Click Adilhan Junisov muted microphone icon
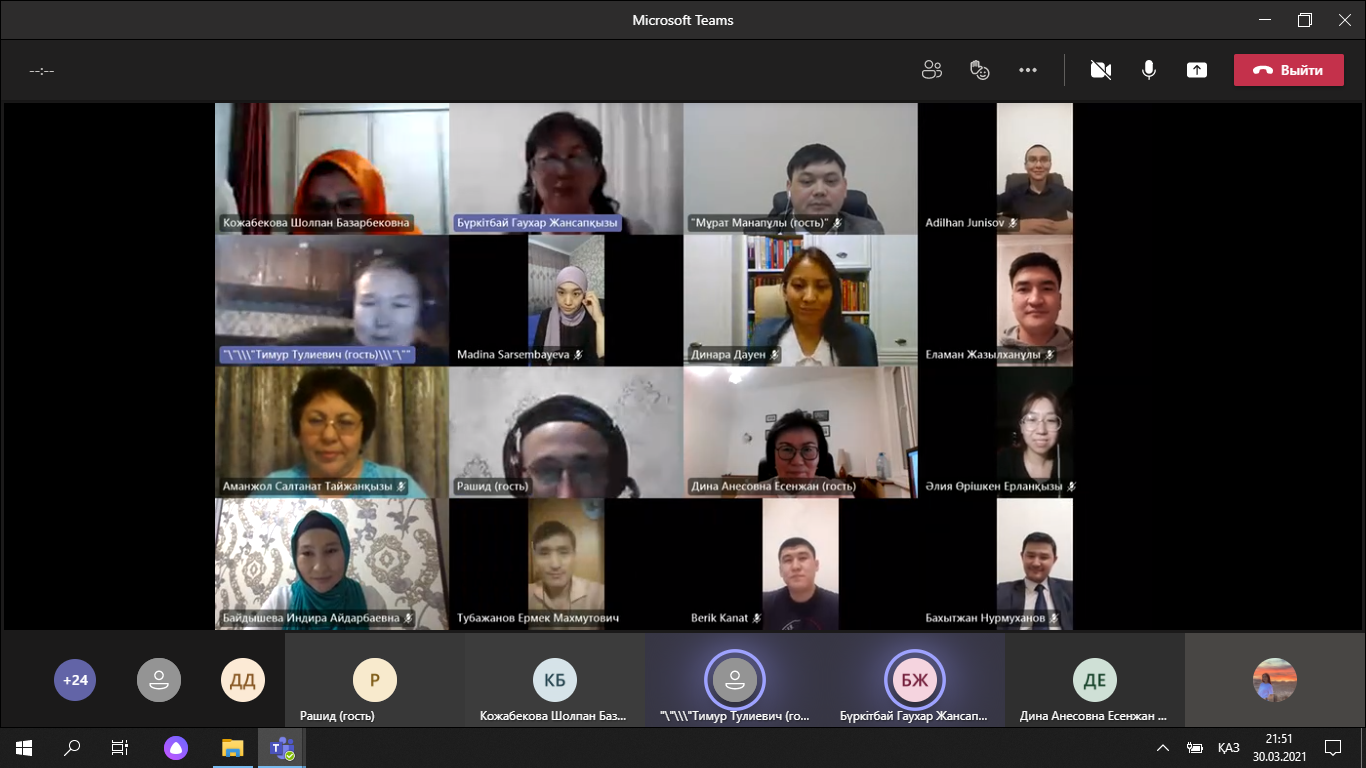The image size is (1366, 768). tap(1013, 223)
